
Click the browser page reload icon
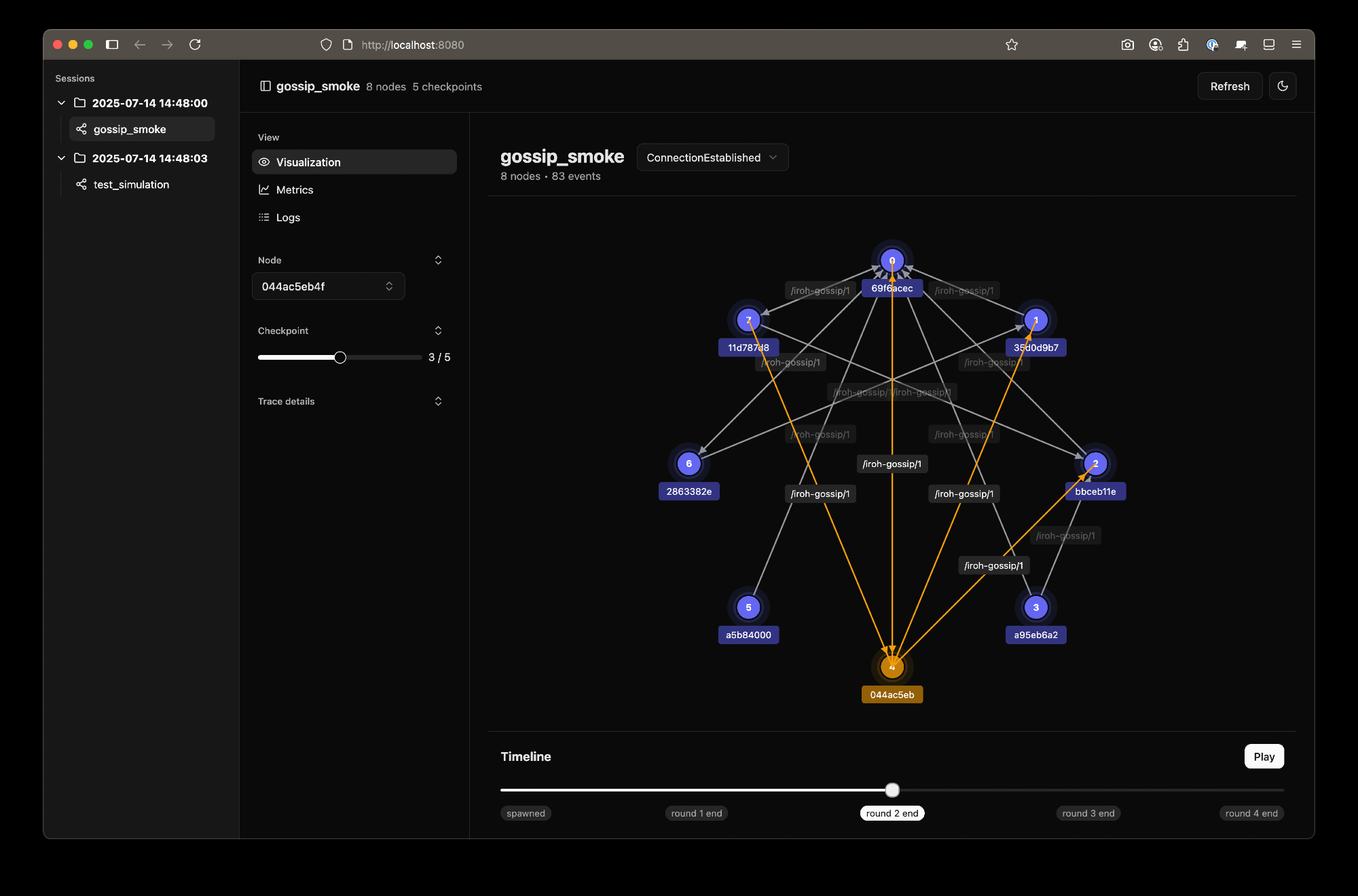point(195,45)
